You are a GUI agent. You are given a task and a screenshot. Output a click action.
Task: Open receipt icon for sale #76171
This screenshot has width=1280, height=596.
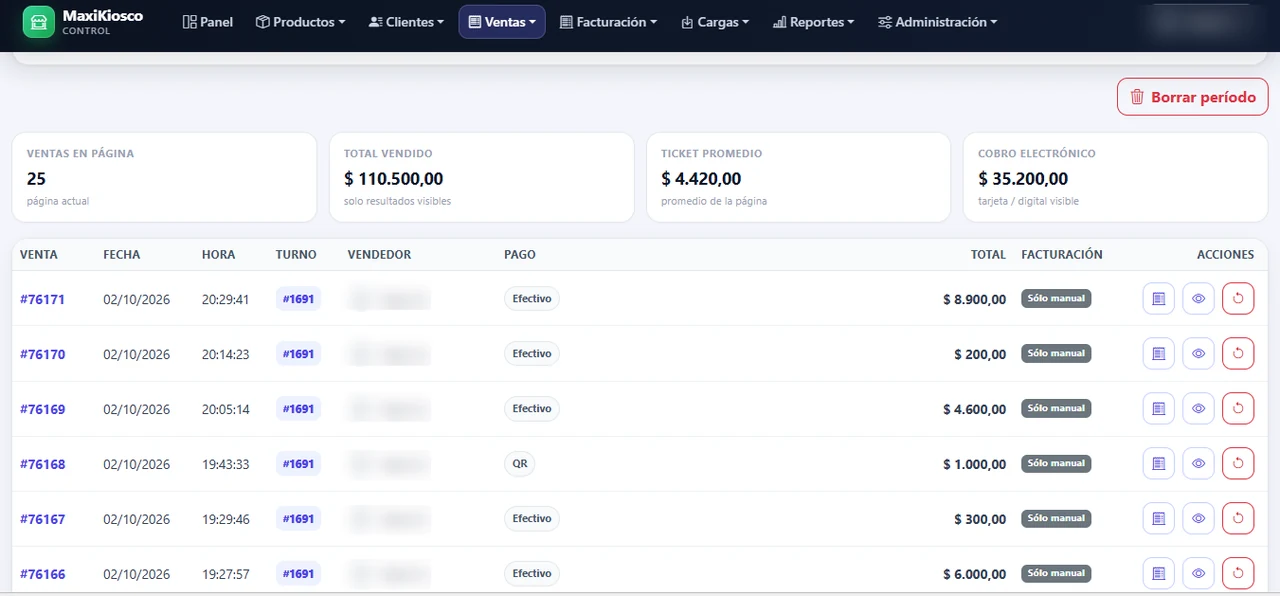[x=1159, y=298]
